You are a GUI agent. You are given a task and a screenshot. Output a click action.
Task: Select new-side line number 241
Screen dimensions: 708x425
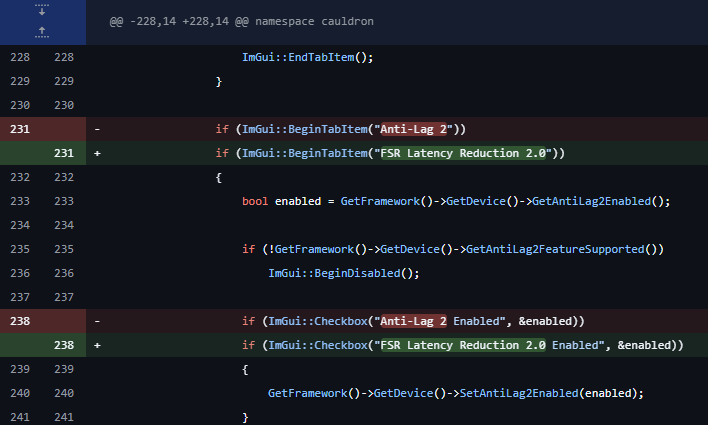(x=64, y=416)
